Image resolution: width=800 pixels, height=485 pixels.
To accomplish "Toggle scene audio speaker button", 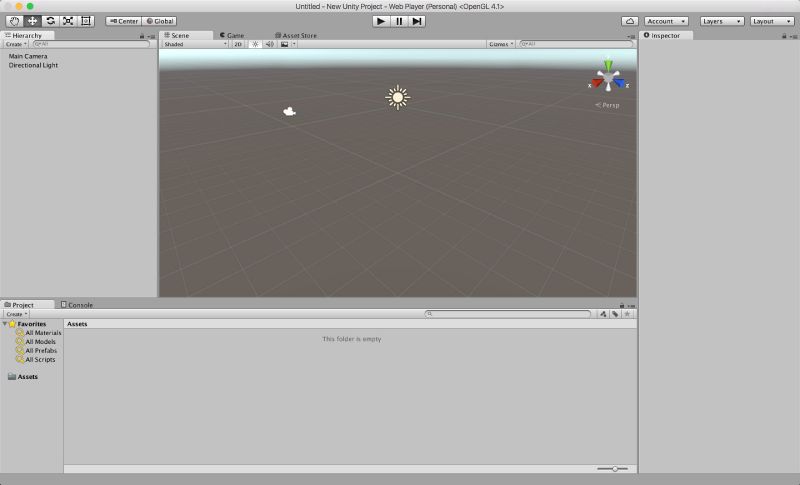I will click(x=270, y=44).
